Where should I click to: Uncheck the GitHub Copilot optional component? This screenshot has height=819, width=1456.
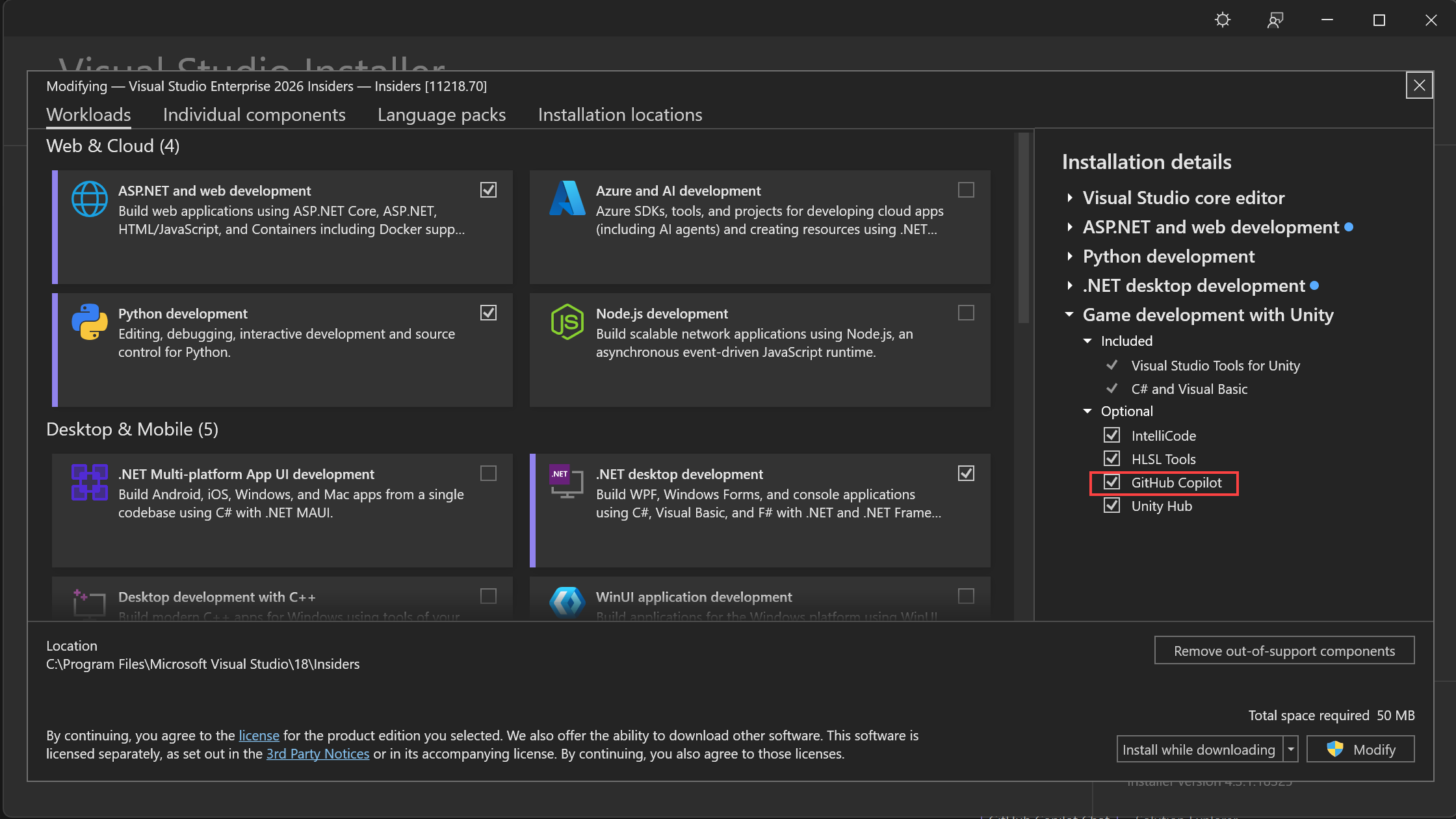[x=1112, y=482]
